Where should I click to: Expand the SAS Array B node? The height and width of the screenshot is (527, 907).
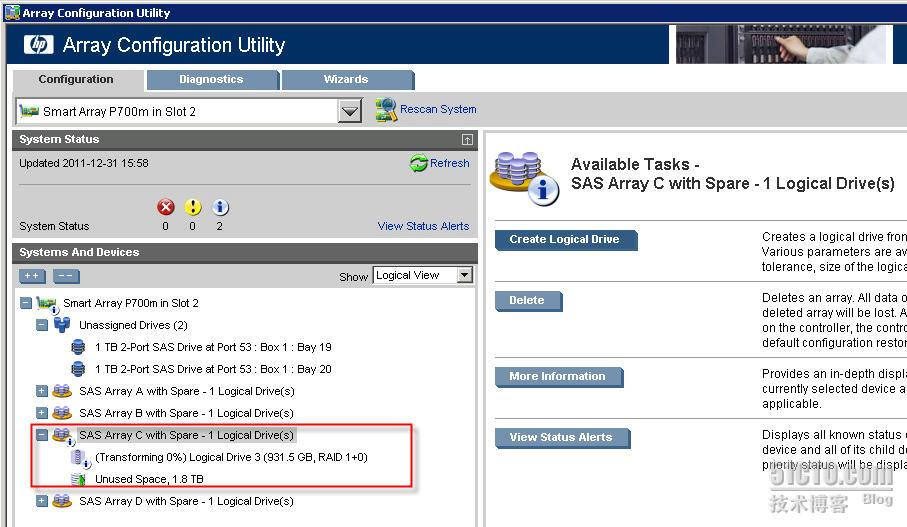42,413
